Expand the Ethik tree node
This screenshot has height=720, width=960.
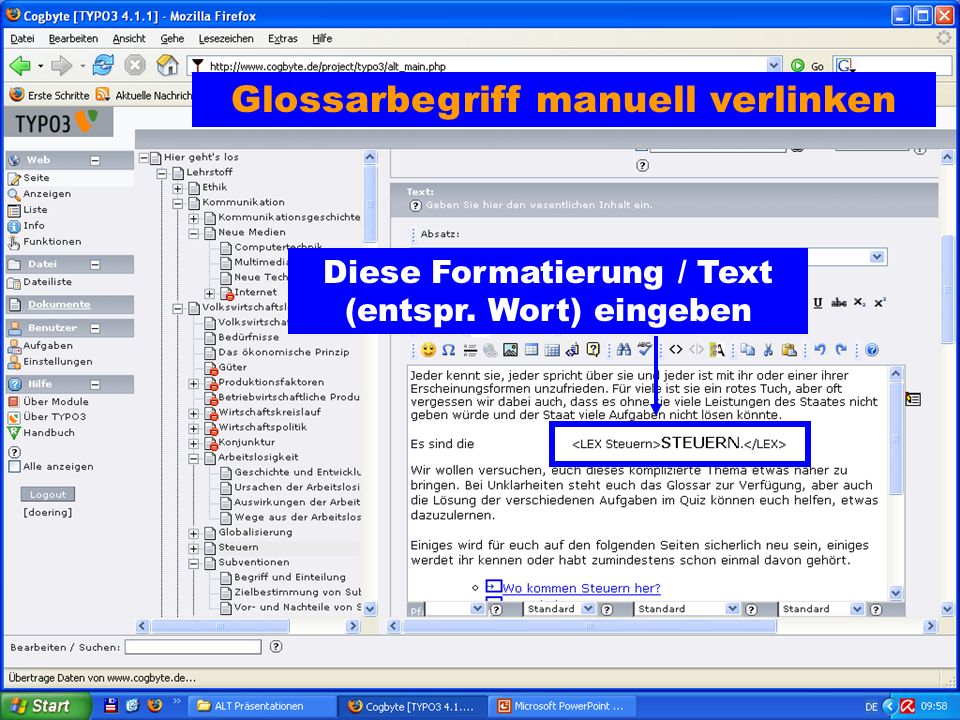click(178, 187)
